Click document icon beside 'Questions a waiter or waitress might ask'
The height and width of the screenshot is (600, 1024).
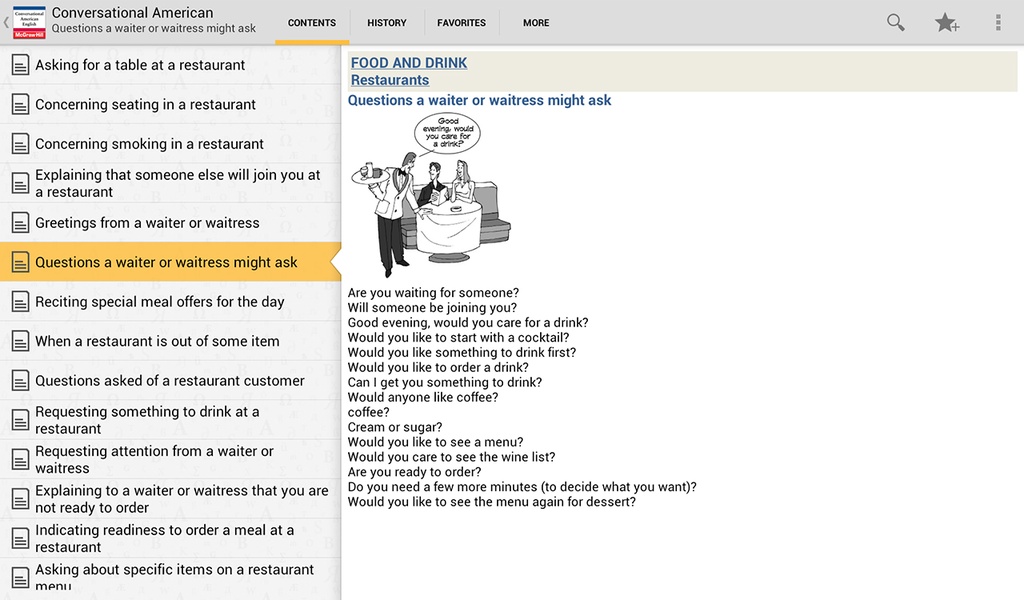pyautogui.click(x=20, y=262)
